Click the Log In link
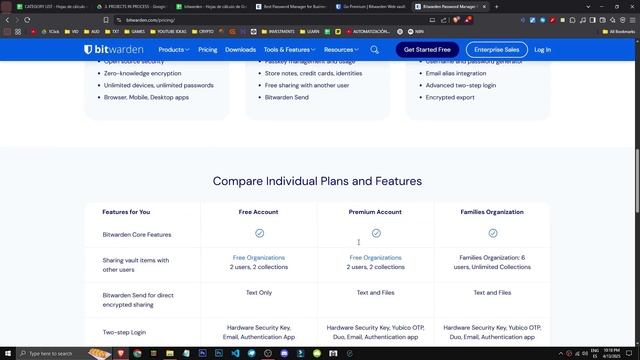Image resolution: width=640 pixels, height=360 pixels. pos(542,50)
